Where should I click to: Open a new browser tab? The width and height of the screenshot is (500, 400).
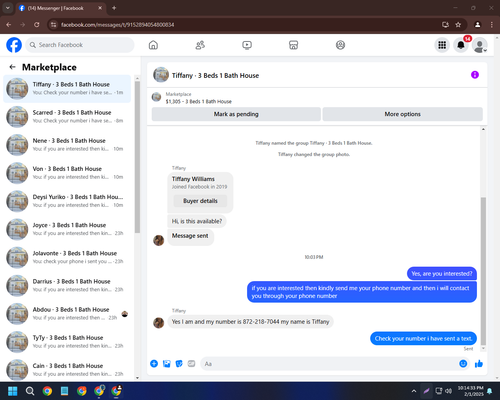click(114, 8)
